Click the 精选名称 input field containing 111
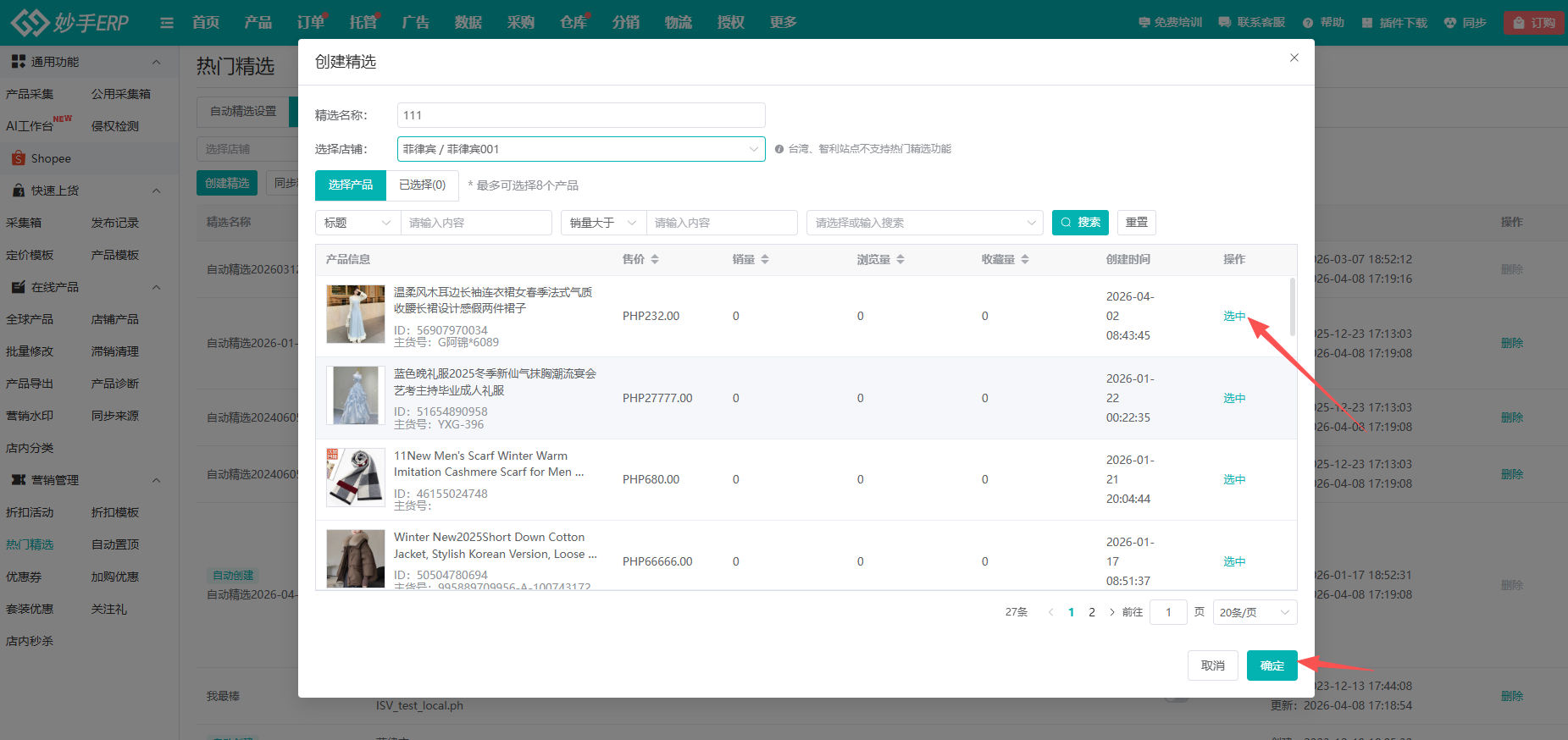The image size is (1568, 740). 580,115
